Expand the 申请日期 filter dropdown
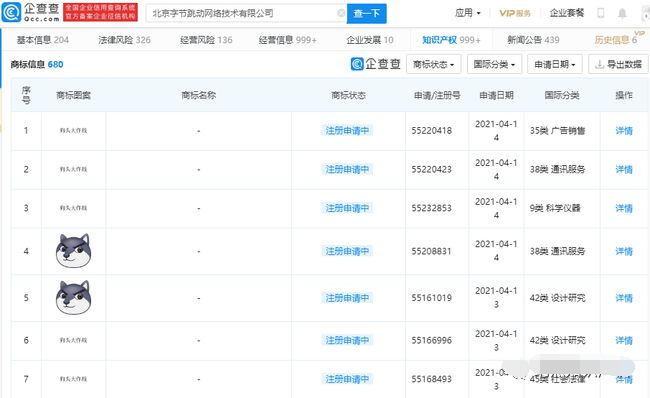 point(555,64)
